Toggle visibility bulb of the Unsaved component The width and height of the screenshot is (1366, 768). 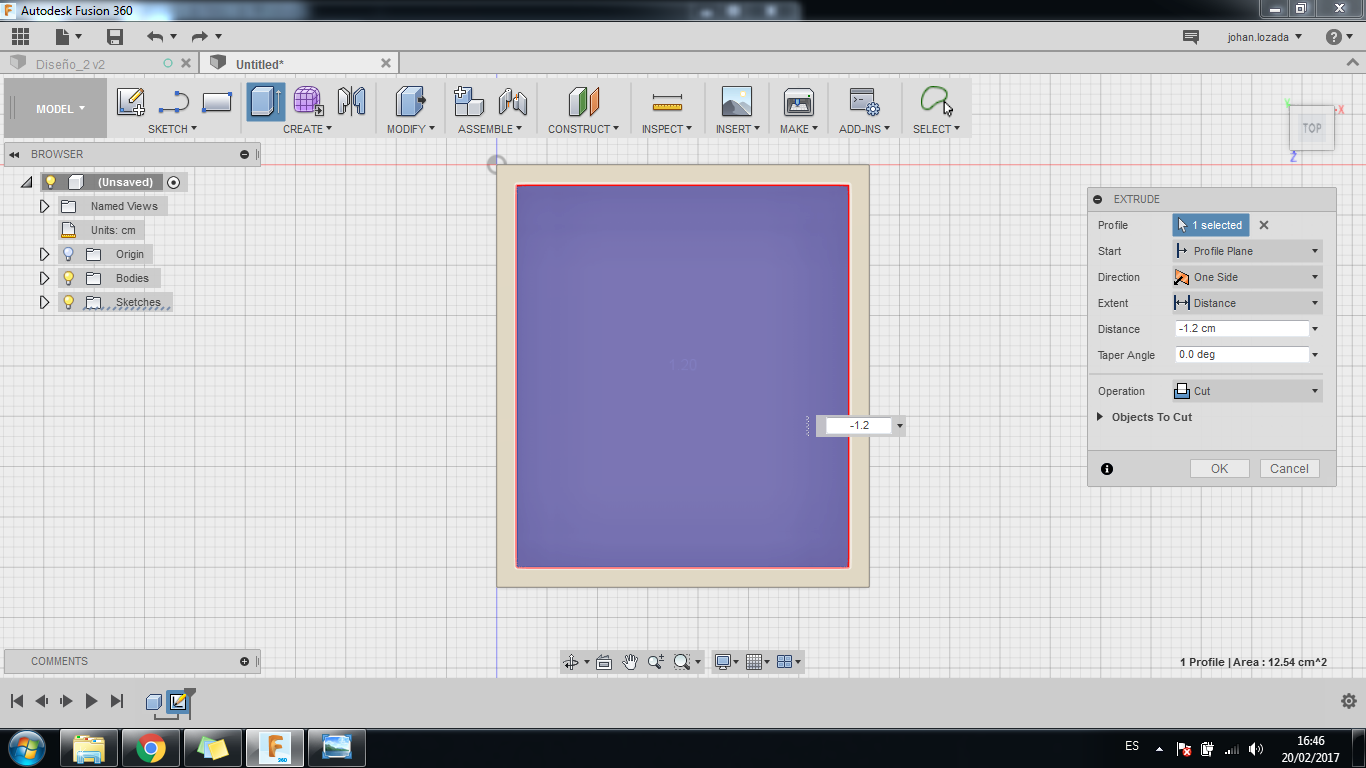click(x=51, y=182)
